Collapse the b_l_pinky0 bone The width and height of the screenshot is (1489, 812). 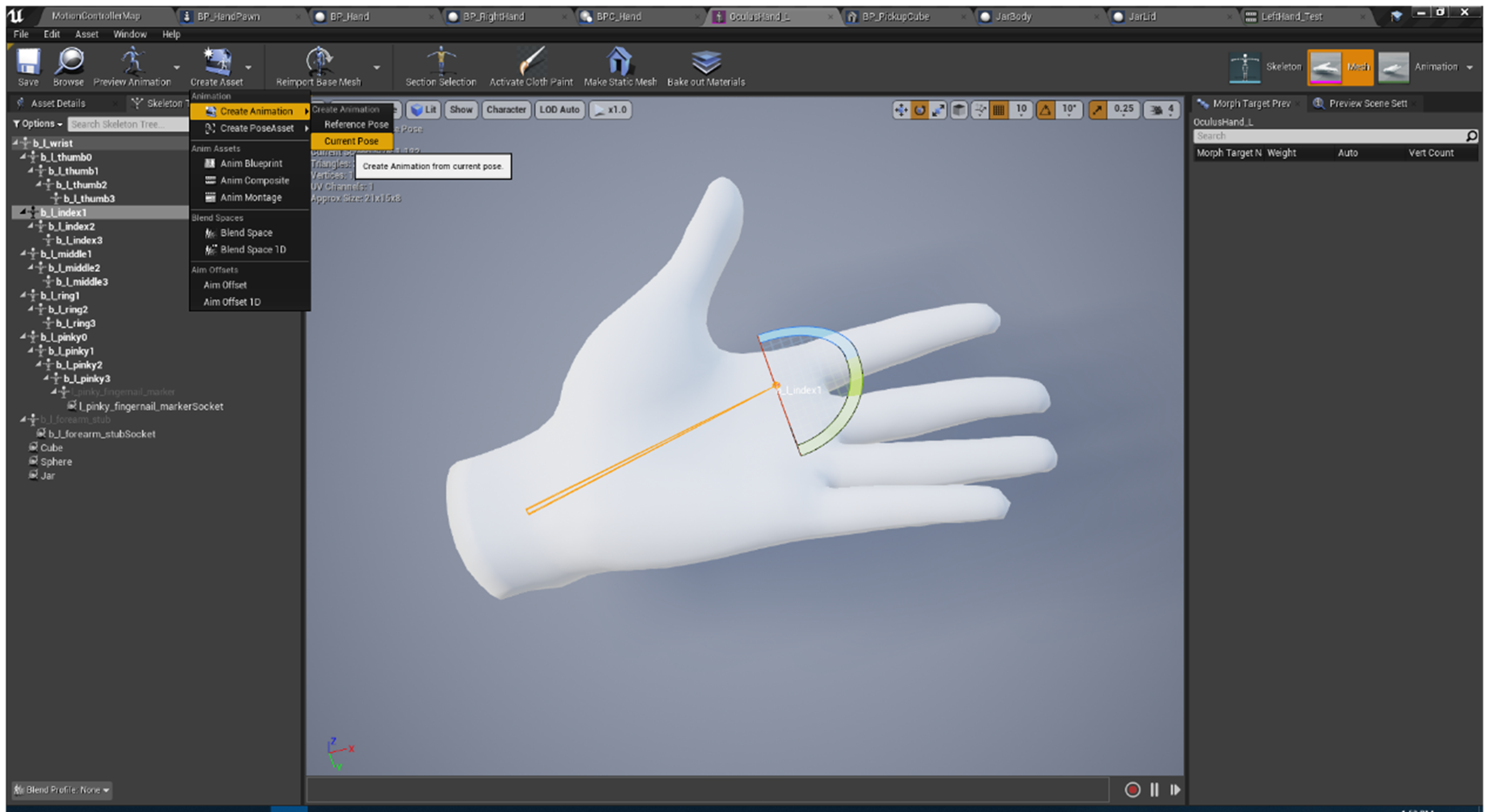coord(23,336)
